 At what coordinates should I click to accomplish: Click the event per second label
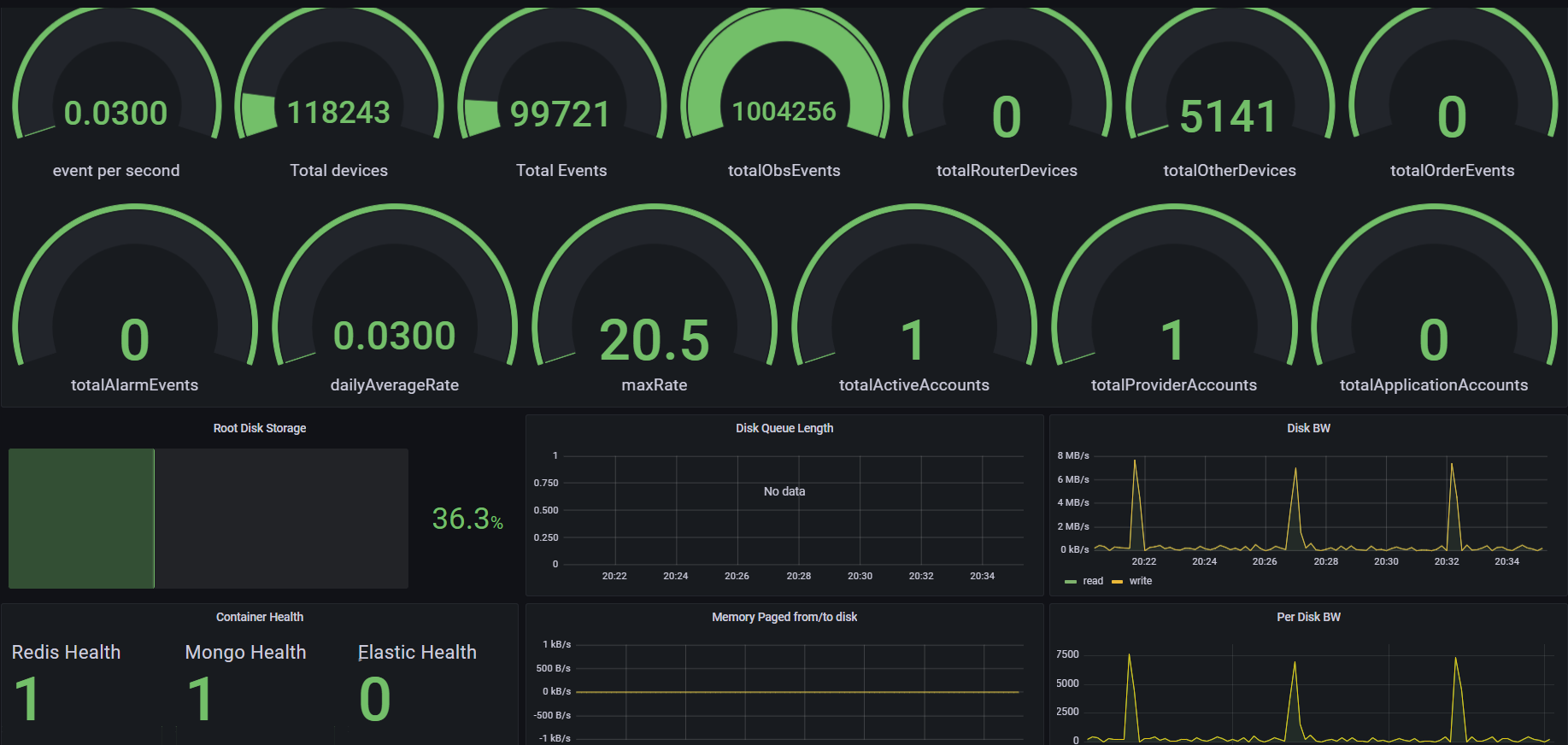point(116,171)
